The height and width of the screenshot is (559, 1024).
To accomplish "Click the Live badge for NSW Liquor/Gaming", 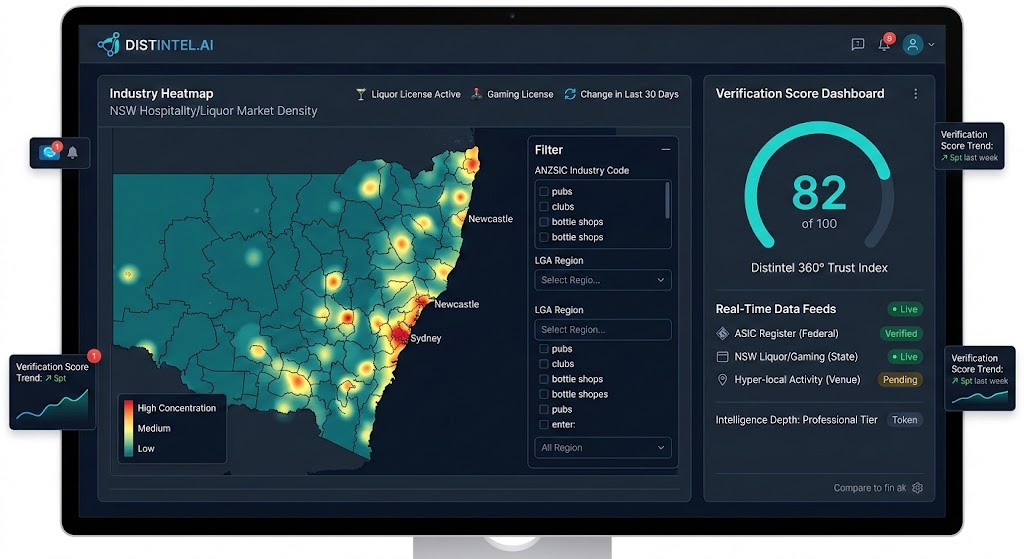I will pos(904,357).
